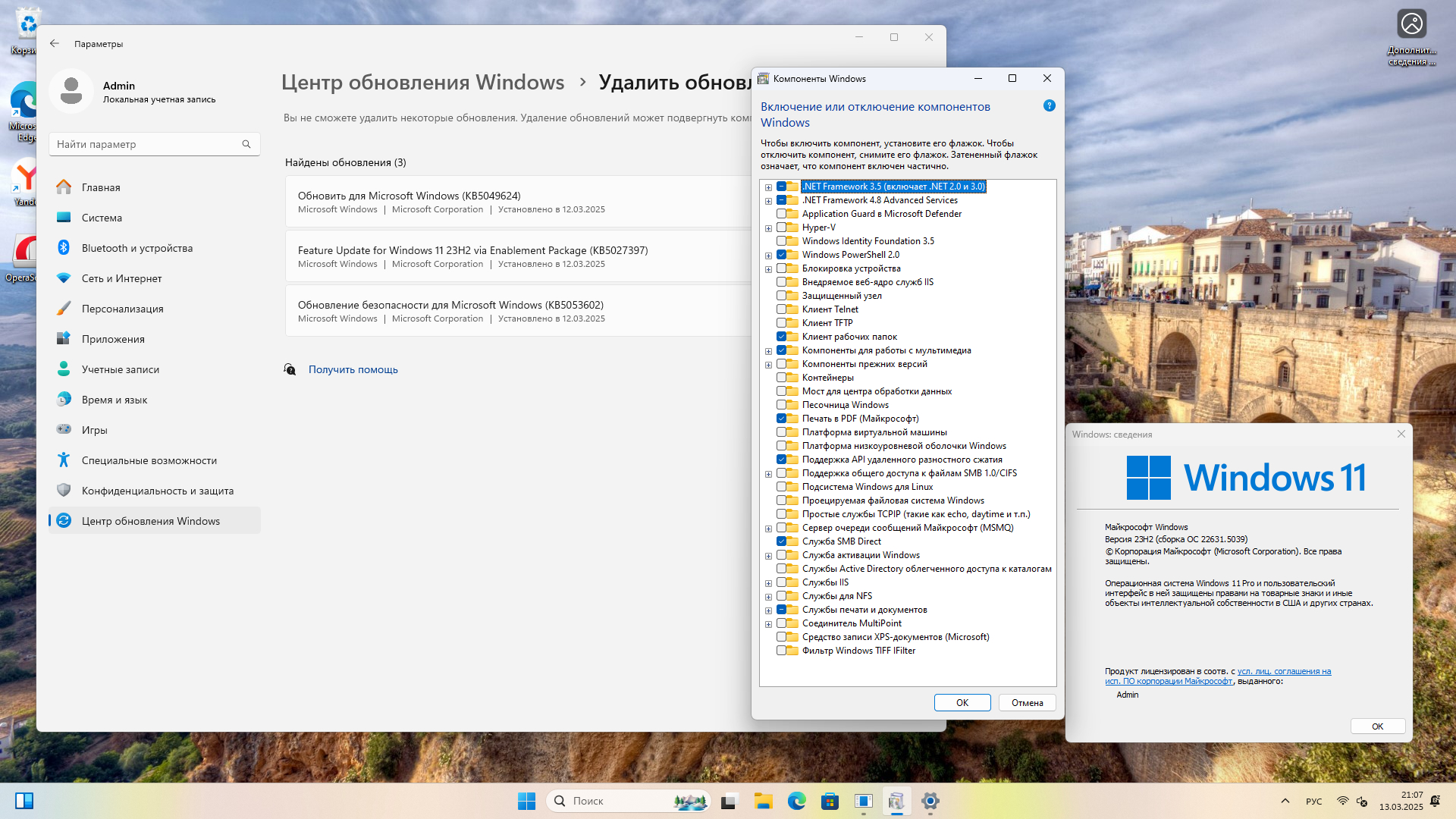
Task: Expand the .NET Framework 4.8 Advanced Services node
Action: [x=768, y=201]
